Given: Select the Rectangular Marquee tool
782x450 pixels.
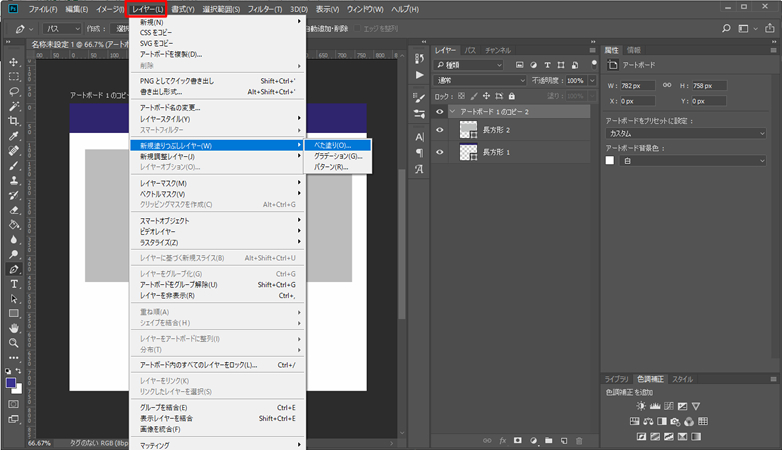Looking at the screenshot, I should pyautogui.click(x=14, y=77).
